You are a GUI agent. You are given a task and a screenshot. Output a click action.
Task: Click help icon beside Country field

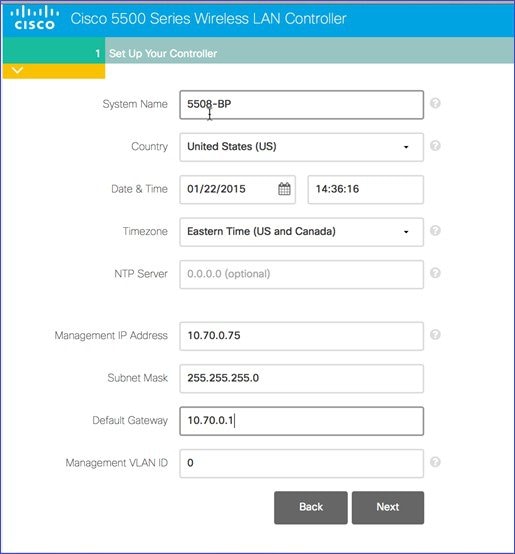point(435,146)
